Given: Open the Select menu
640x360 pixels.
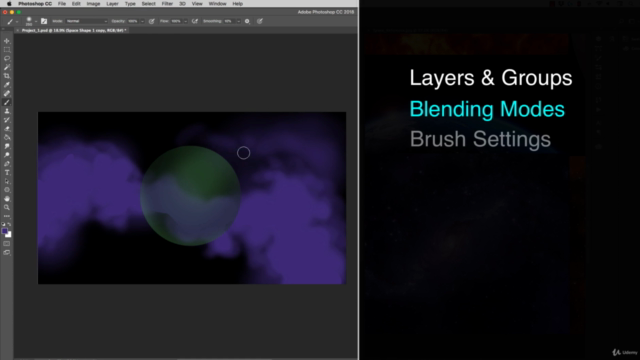Looking at the screenshot, I should (149, 4).
